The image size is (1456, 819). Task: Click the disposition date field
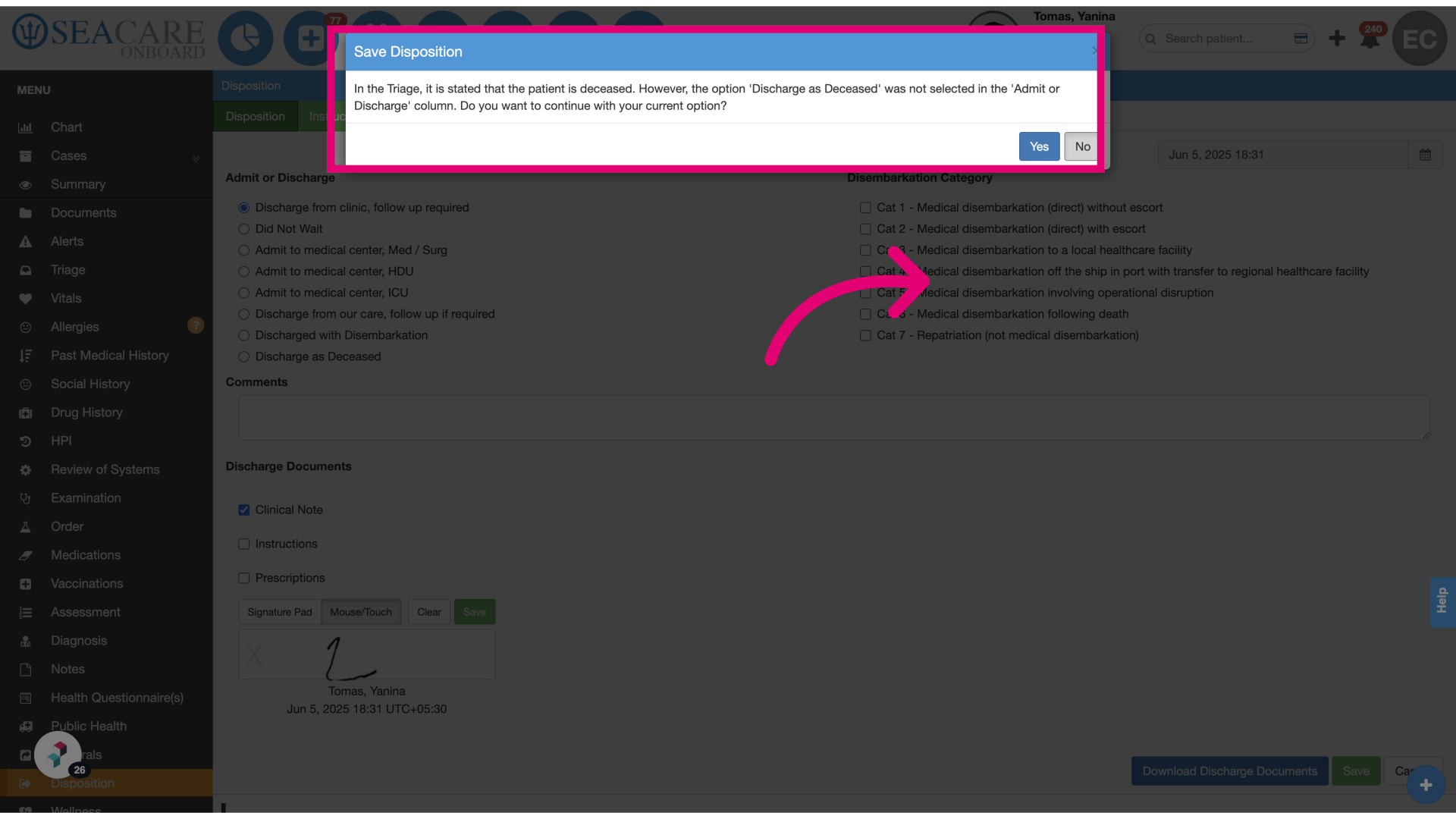[x=1283, y=155]
